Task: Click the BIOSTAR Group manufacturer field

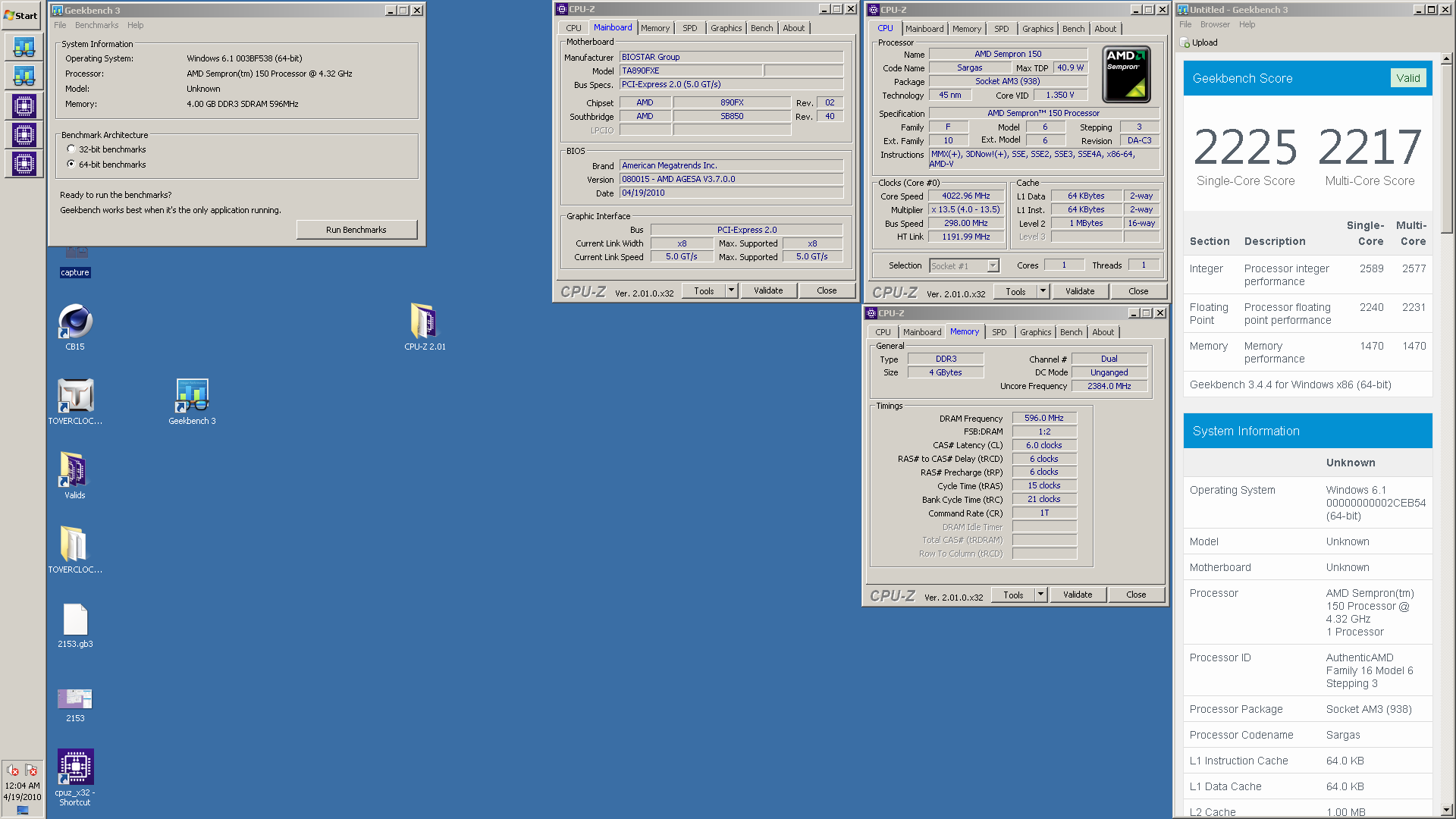Action: (731, 57)
